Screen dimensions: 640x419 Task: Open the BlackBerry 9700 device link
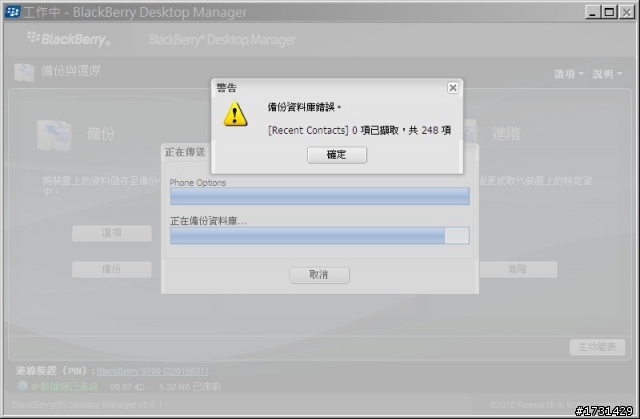click(x=152, y=371)
